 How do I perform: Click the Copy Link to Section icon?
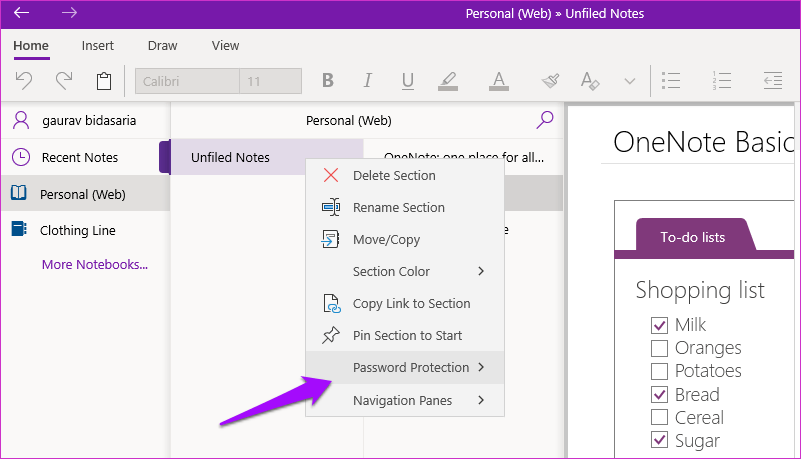pos(332,303)
